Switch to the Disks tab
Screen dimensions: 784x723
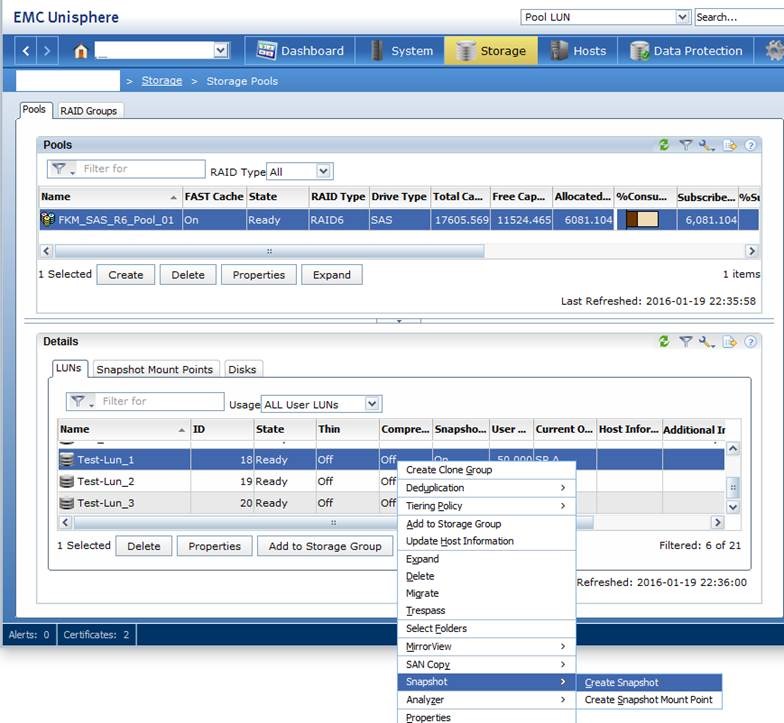pos(242,370)
